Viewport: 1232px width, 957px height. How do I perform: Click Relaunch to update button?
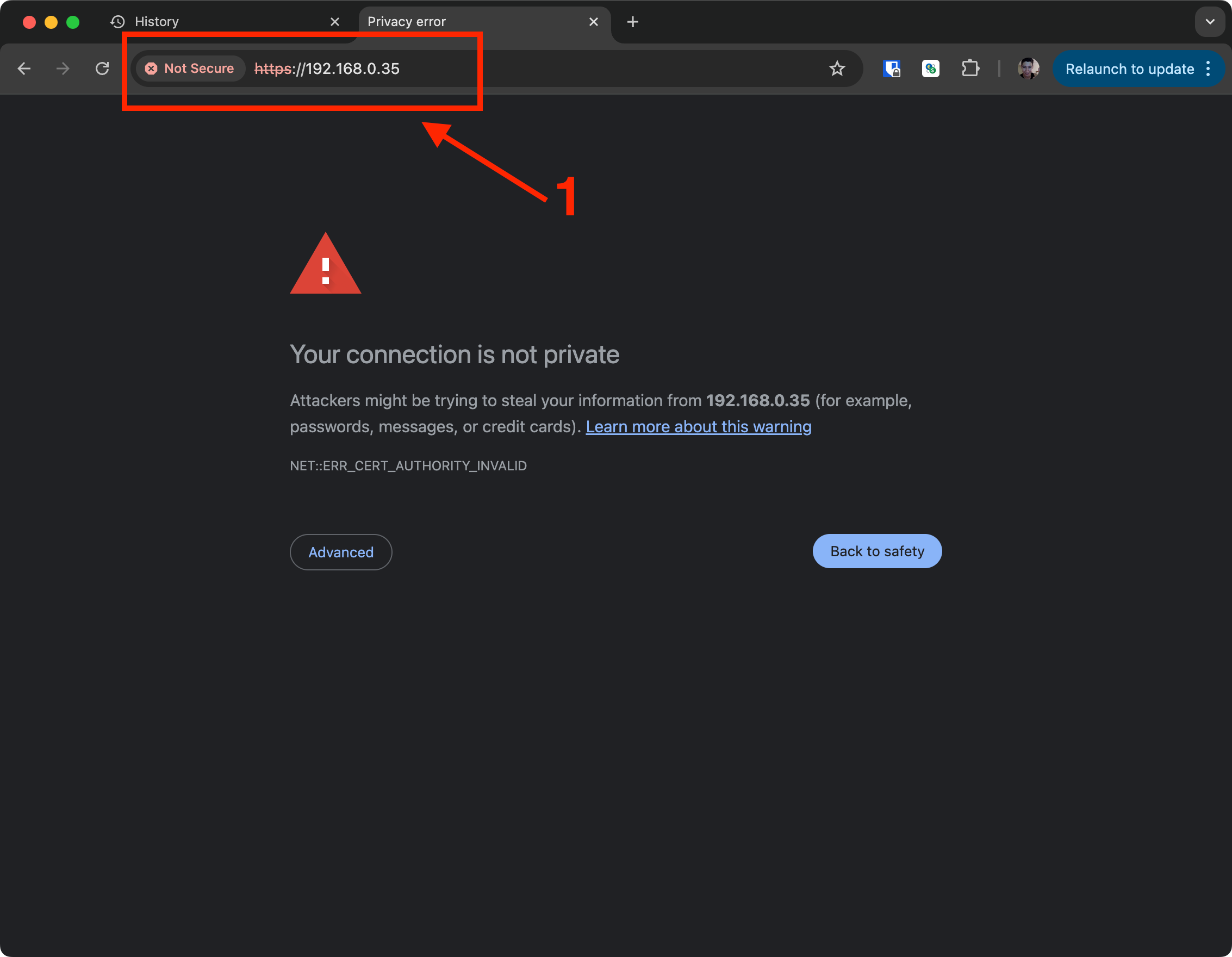click(1129, 69)
